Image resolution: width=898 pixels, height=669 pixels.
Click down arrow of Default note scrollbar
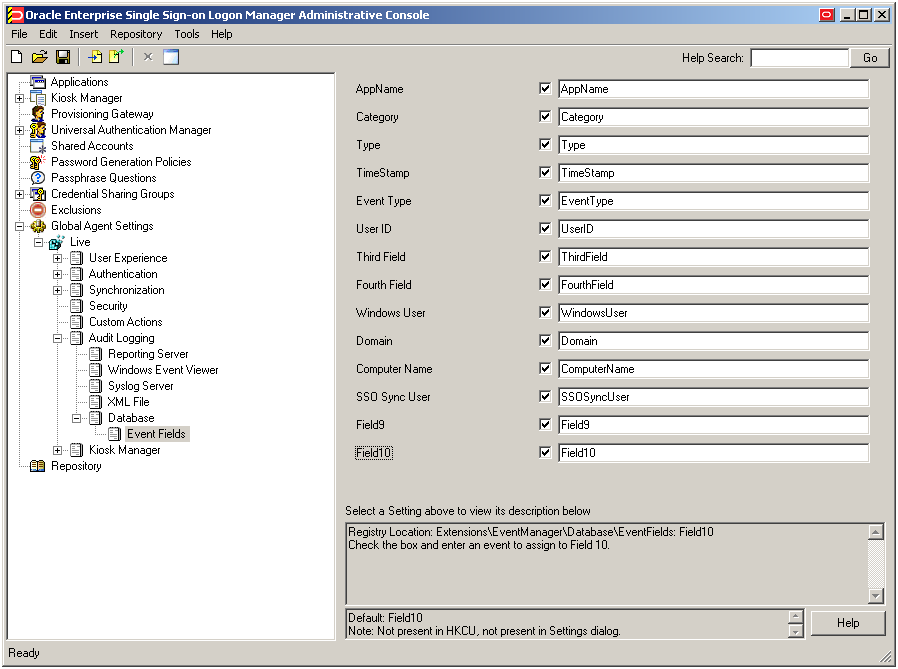(795, 631)
